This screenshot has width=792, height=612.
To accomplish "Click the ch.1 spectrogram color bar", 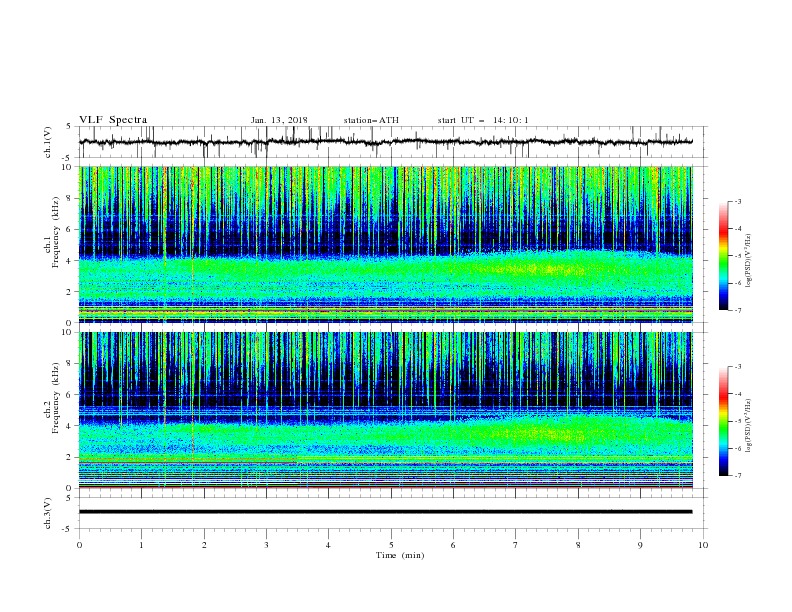I will pyautogui.click(x=723, y=256).
